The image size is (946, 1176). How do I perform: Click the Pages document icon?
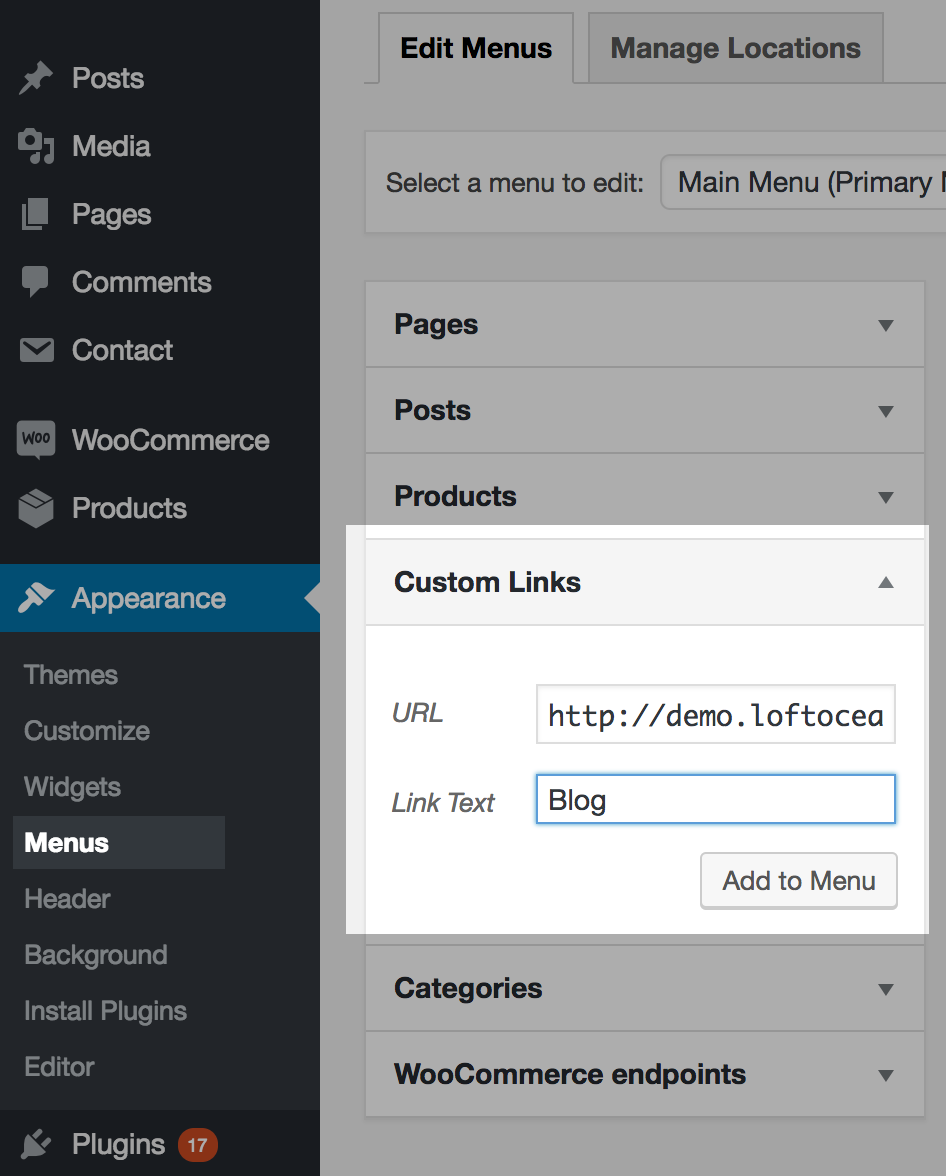click(36, 214)
